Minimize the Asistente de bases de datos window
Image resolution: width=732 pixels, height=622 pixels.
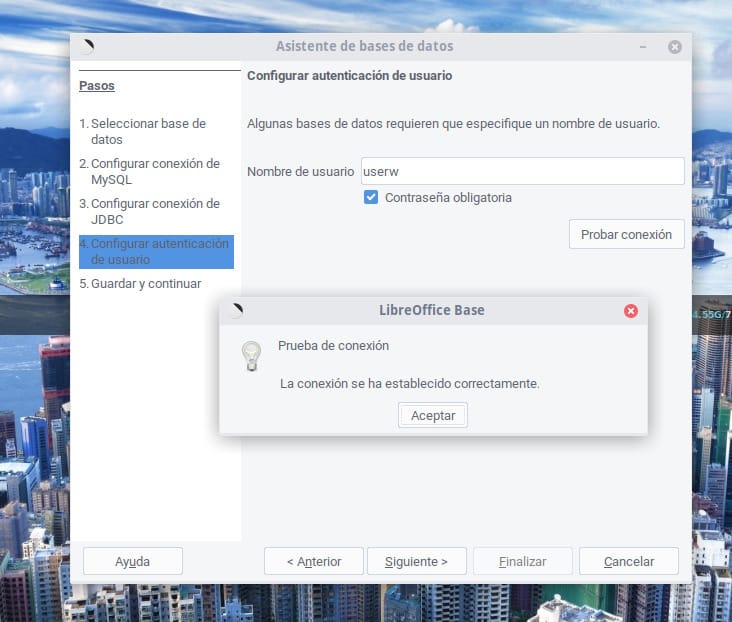point(643,47)
